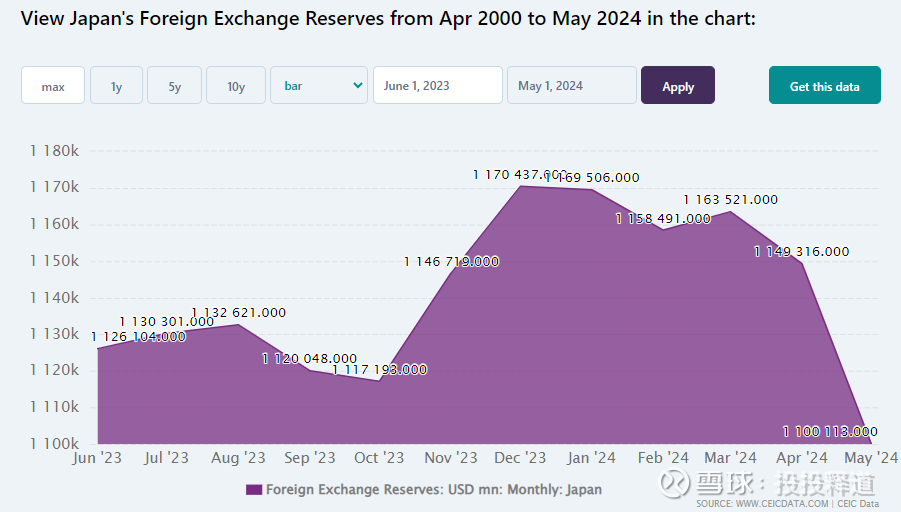The image size is (901, 512).
Task: Click the start date field June 1, 2023
Action: pyautogui.click(x=437, y=86)
